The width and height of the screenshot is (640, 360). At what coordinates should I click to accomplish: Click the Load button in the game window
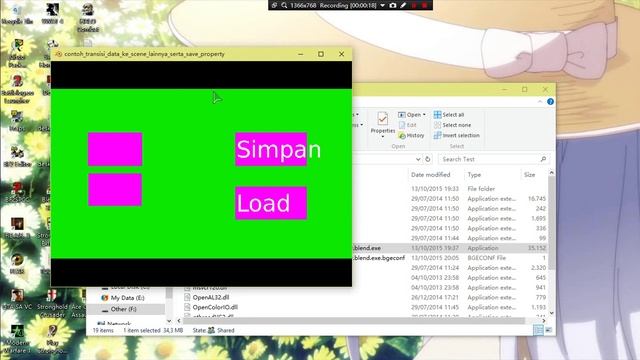(271, 203)
